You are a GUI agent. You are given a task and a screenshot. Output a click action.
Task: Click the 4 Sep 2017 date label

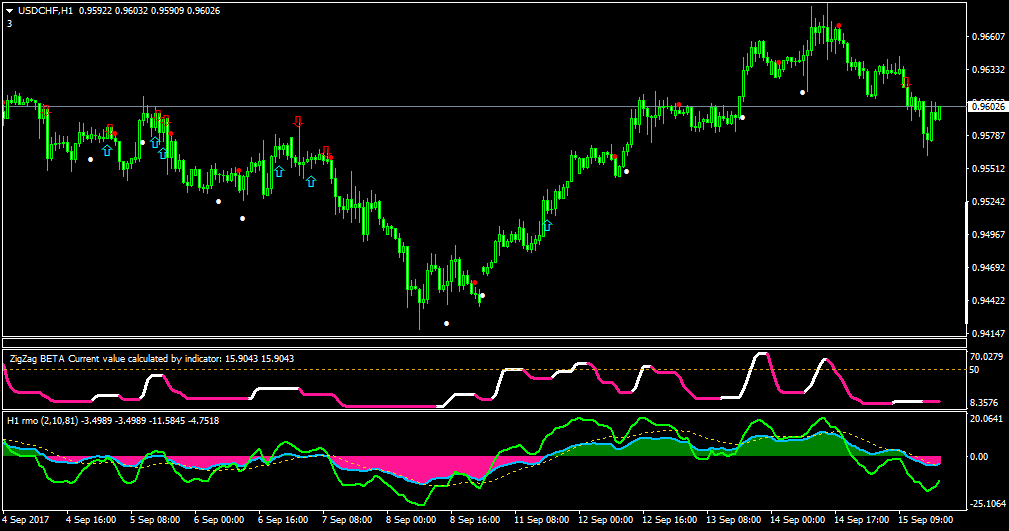(26, 519)
